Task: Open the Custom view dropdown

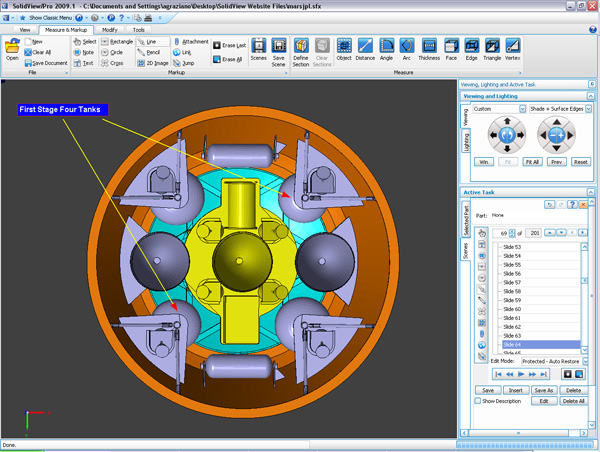Action: pos(522,109)
